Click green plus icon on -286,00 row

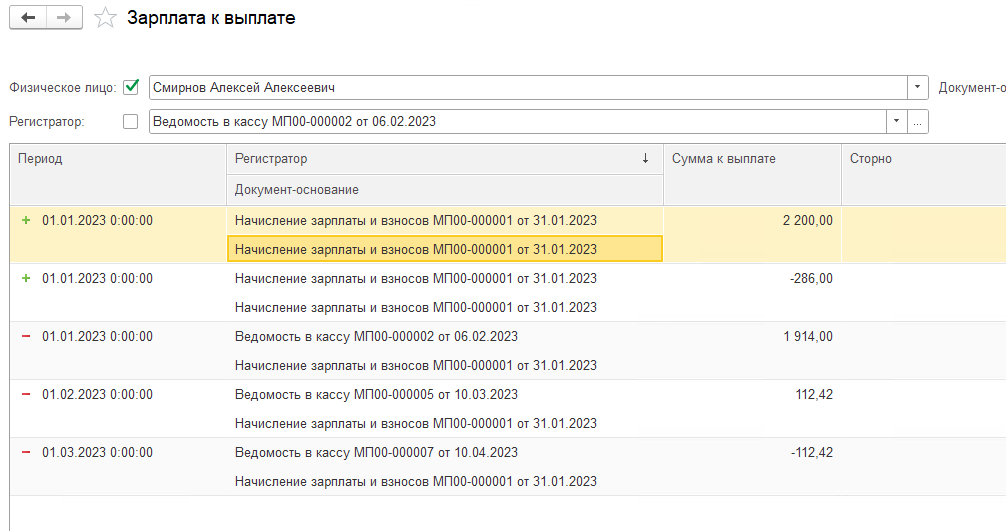(26, 278)
